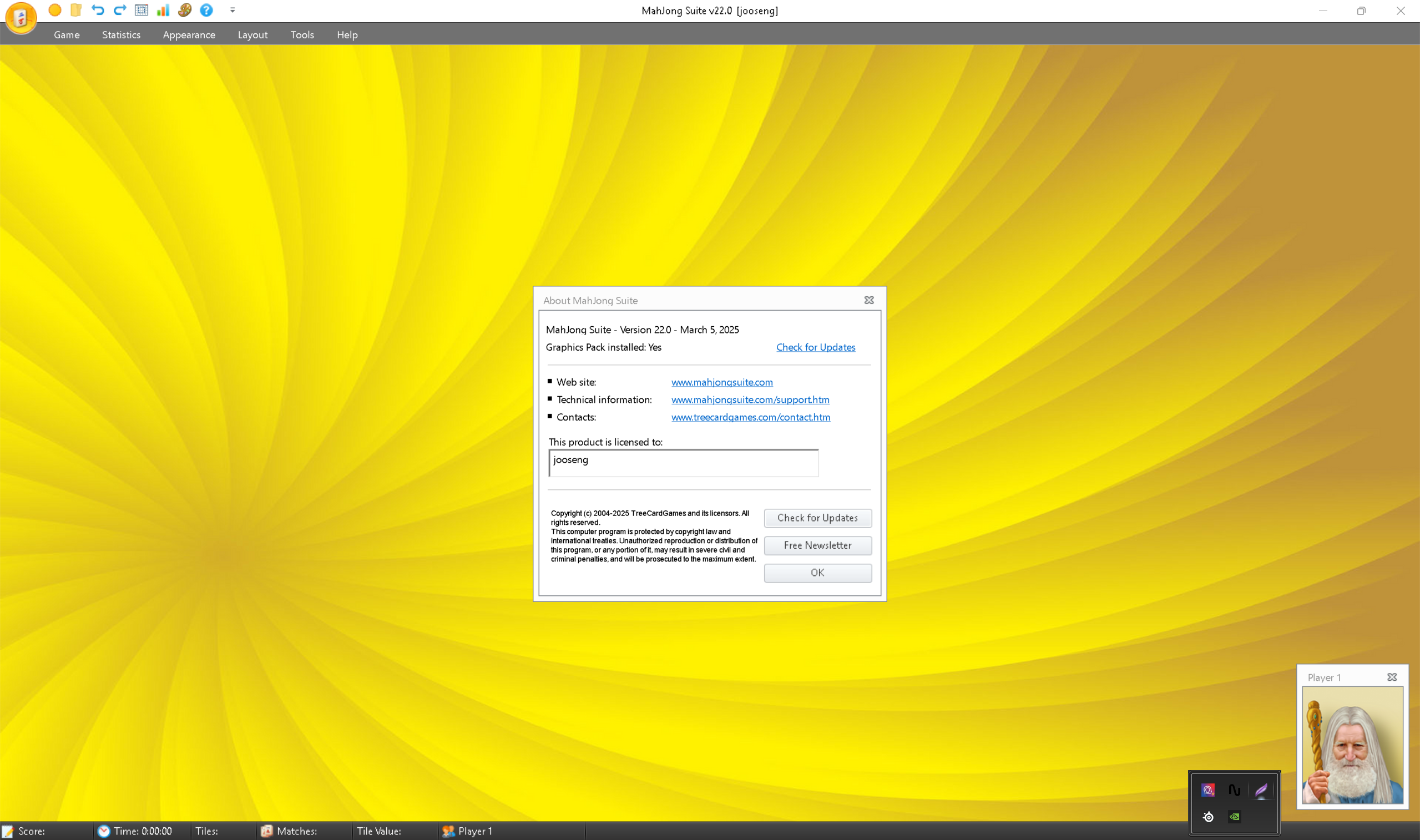
Task: Expand the quick access toolbar customize arrow
Action: [233, 10]
